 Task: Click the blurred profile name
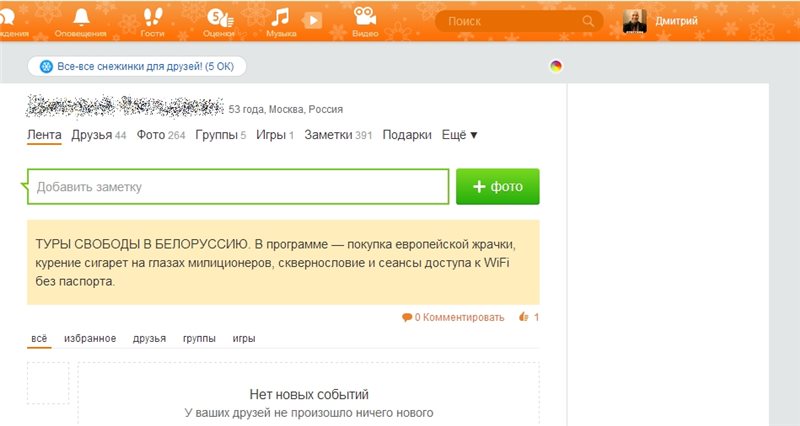tap(125, 107)
